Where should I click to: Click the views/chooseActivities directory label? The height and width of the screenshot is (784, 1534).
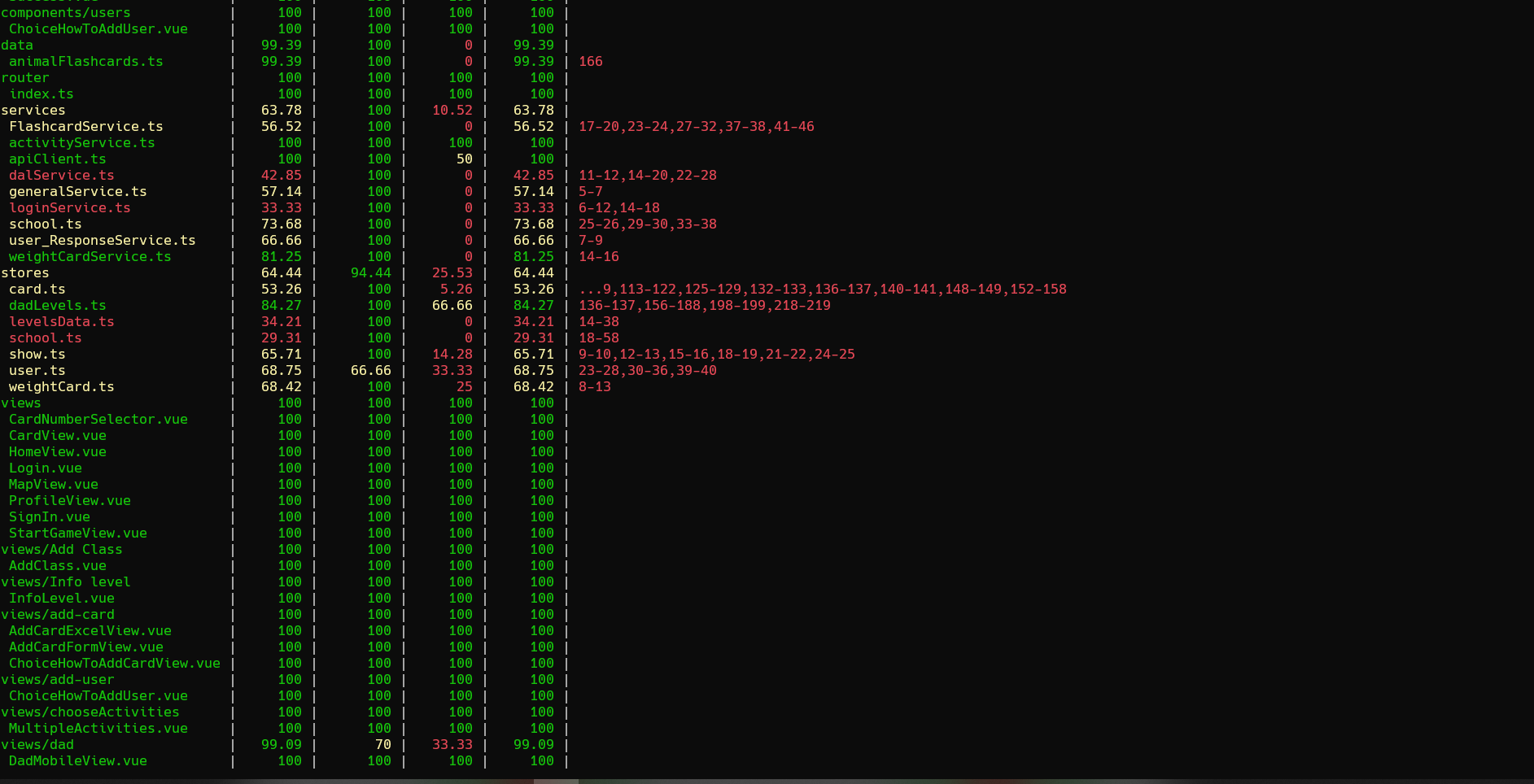point(90,712)
